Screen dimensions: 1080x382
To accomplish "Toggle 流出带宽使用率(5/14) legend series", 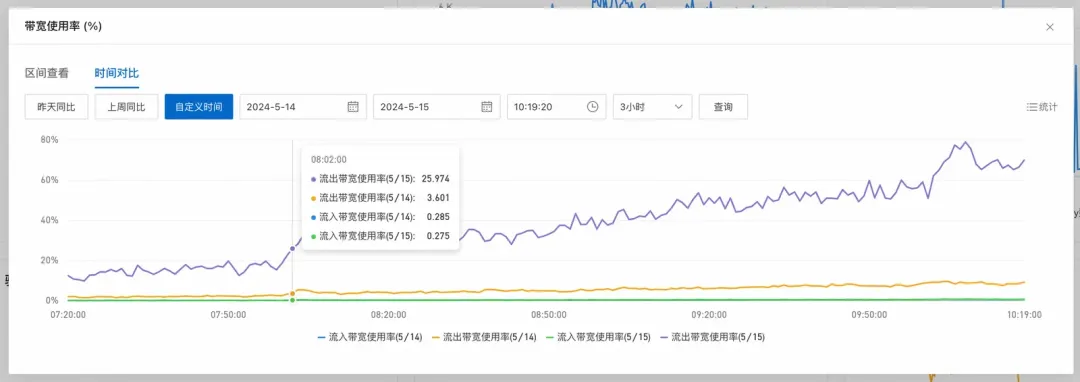I will [484, 337].
